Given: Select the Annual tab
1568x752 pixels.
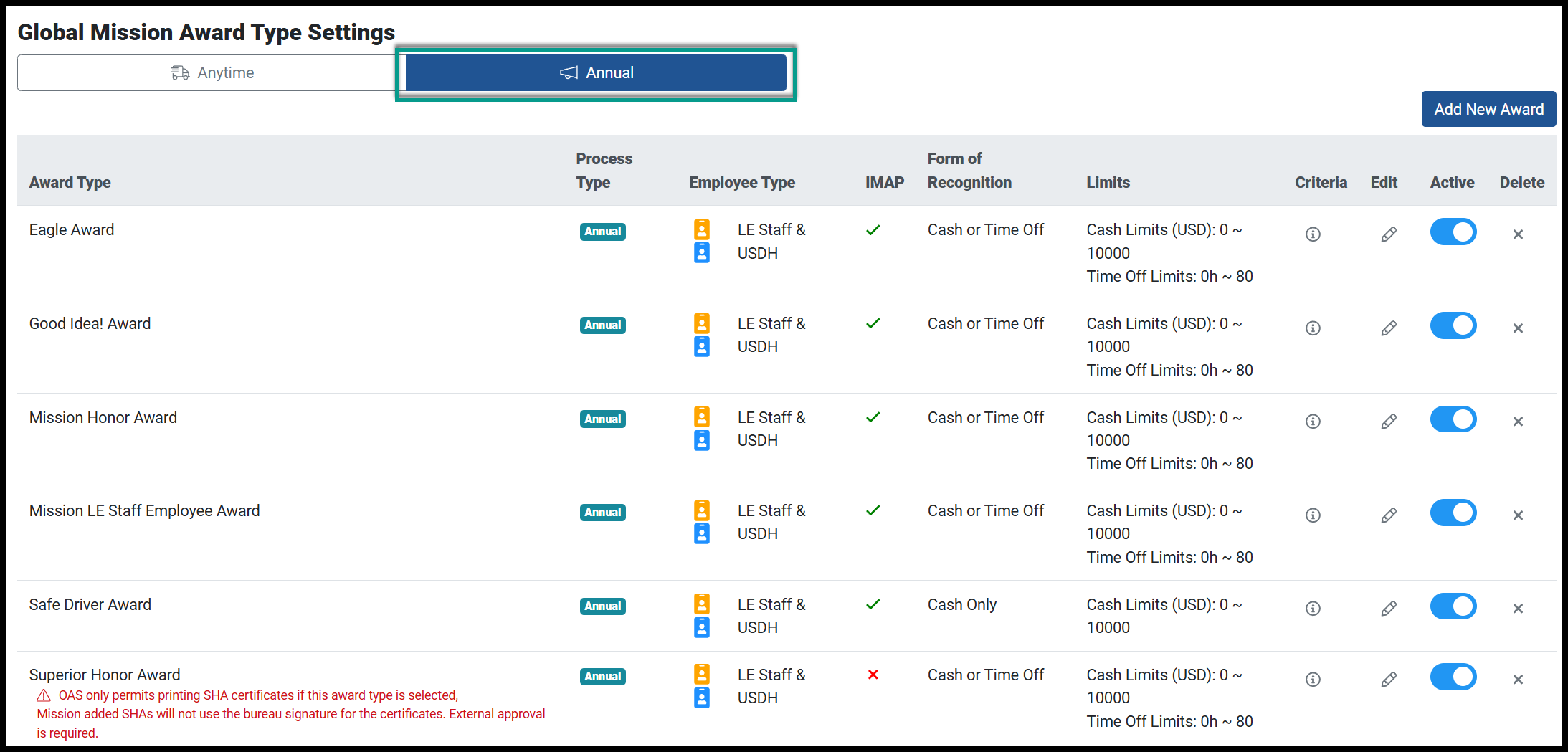Looking at the screenshot, I should 596,72.
